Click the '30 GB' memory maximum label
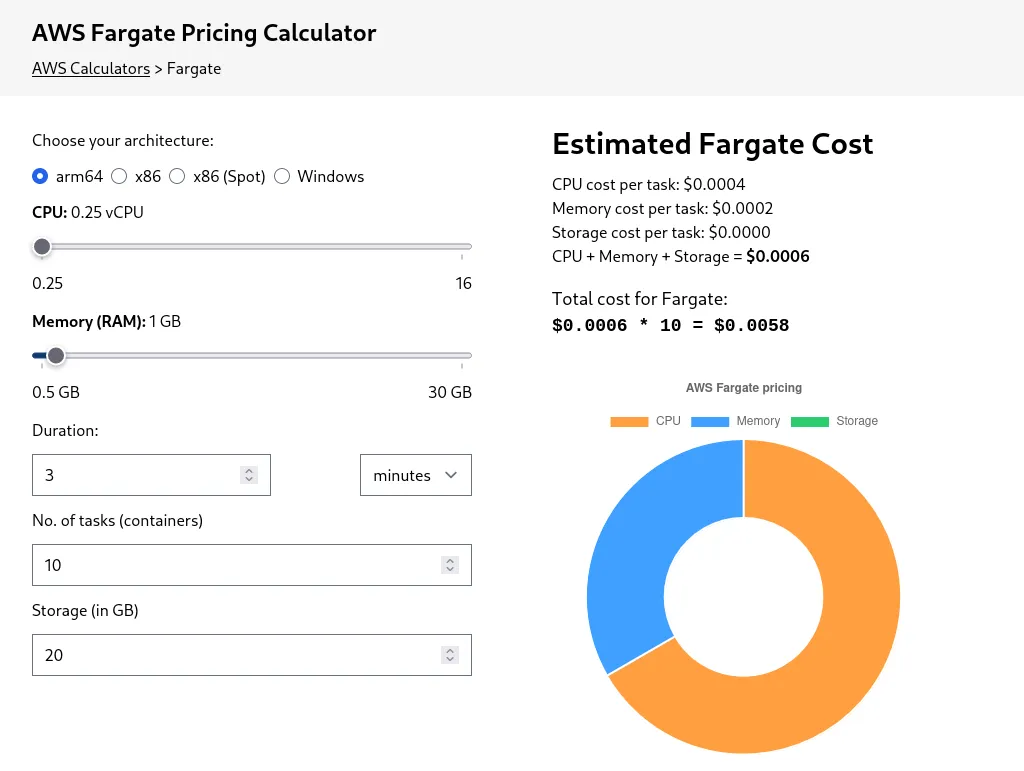 [450, 392]
